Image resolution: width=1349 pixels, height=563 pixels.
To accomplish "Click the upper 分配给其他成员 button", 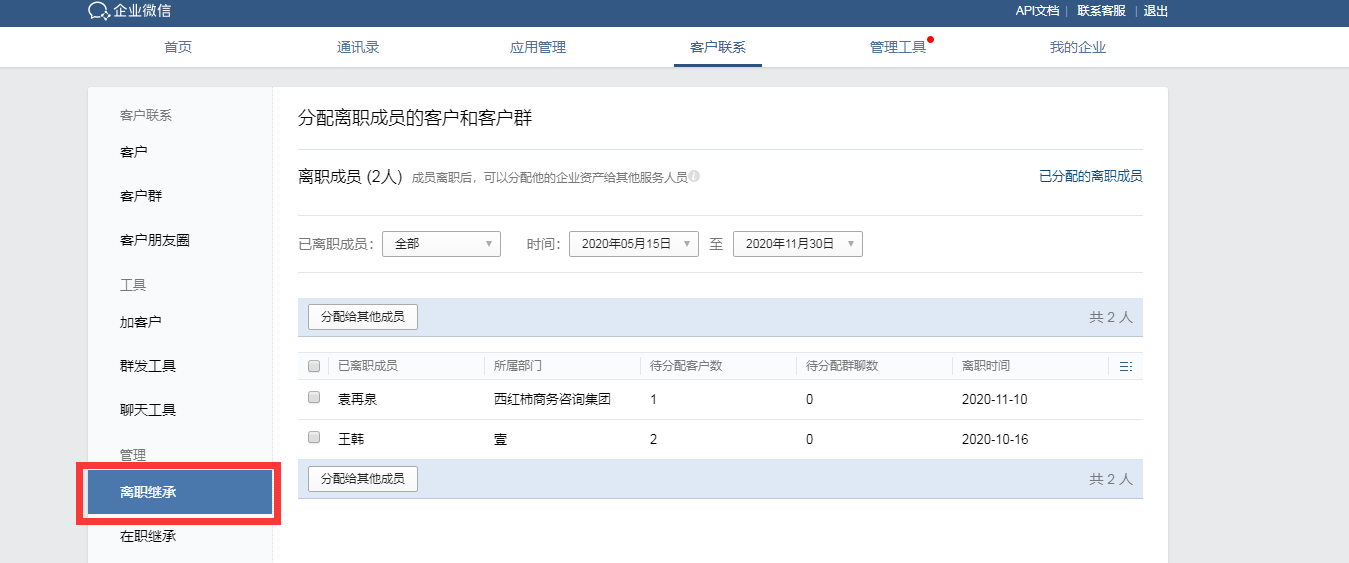I will click(362, 317).
